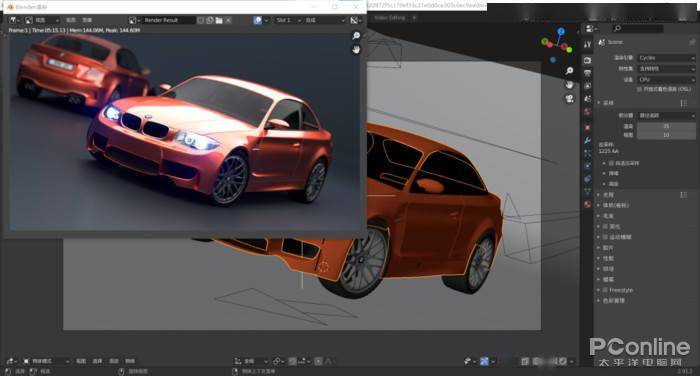Toggle the Freestyle checkbox
The image size is (700, 376).
[x=606, y=290]
